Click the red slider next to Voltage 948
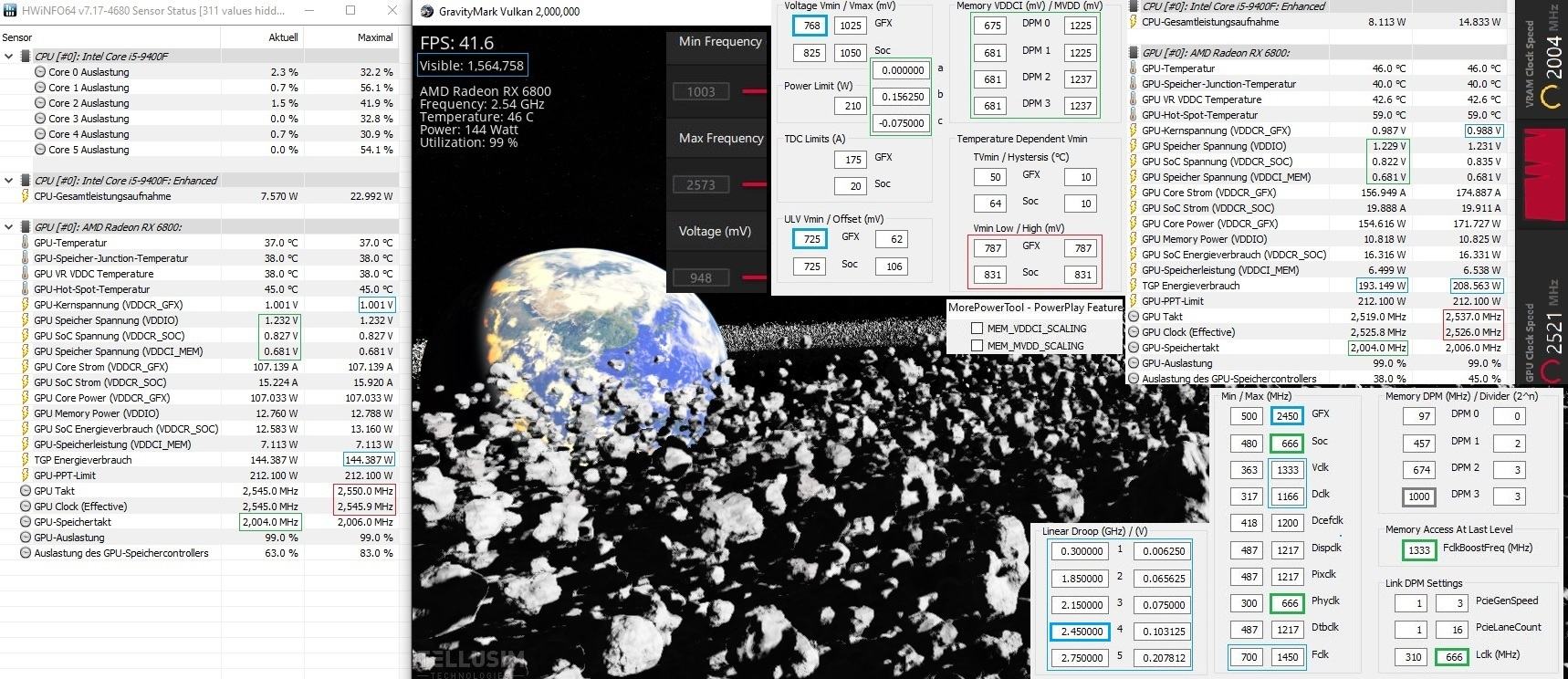The image size is (1568, 679). 755,277
